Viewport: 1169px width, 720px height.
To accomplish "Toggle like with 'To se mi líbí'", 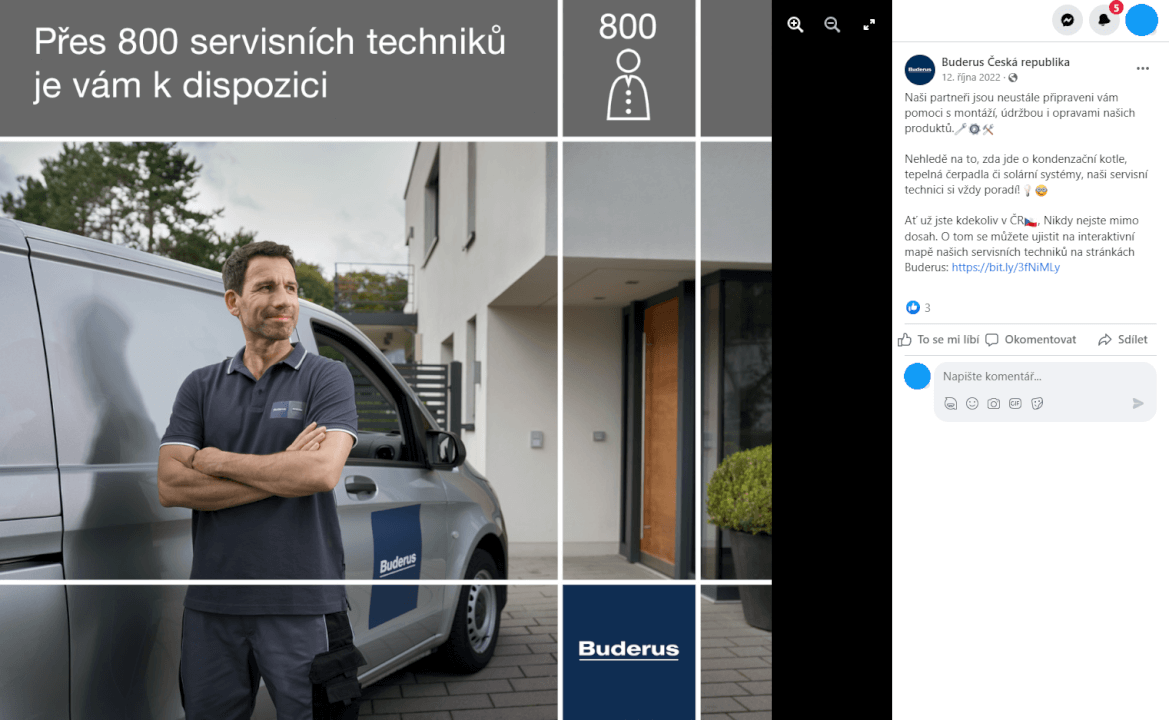I will pos(938,339).
